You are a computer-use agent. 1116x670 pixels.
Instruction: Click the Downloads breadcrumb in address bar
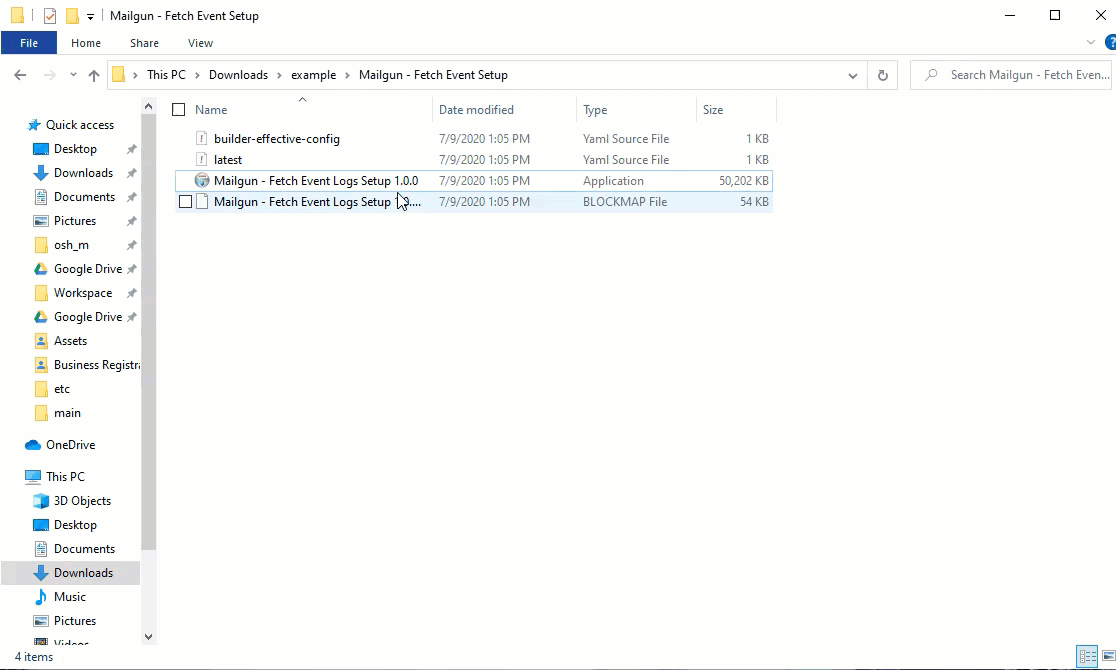238,75
